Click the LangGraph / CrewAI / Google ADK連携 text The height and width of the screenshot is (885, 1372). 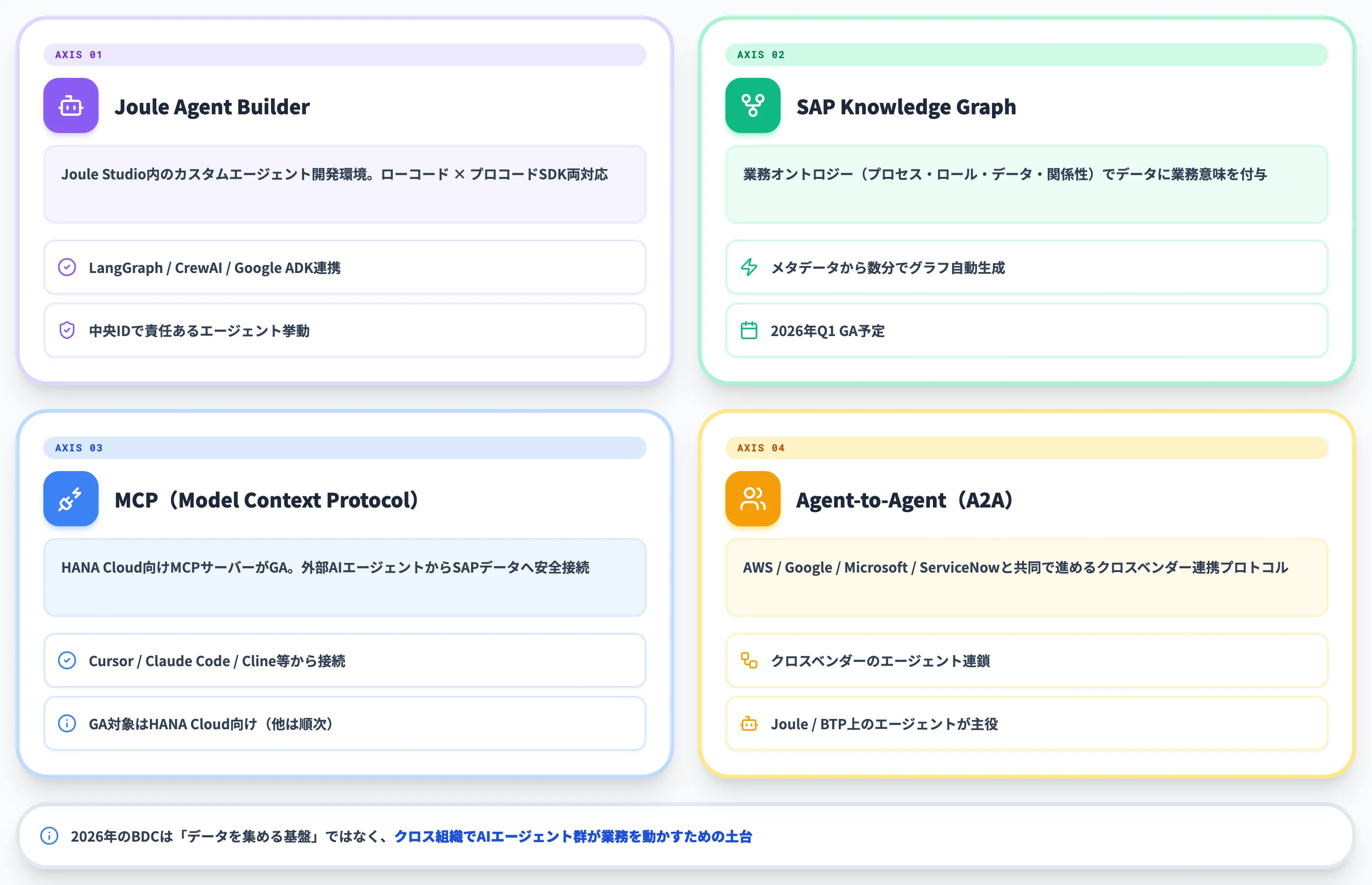(214, 268)
